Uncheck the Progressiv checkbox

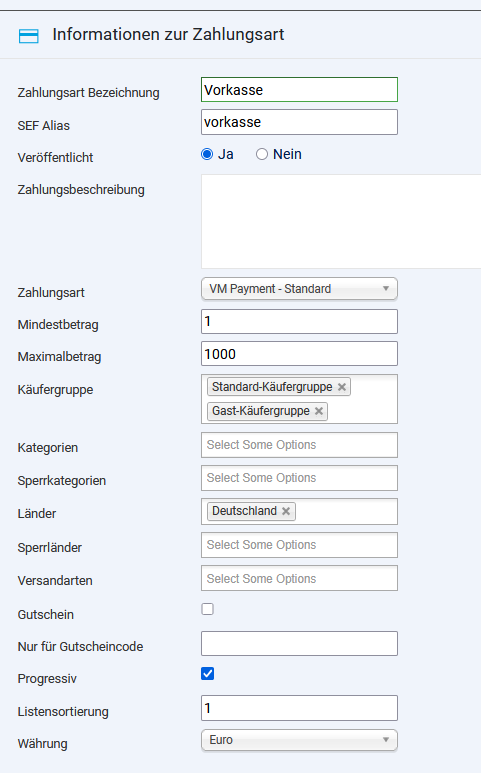(207, 673)
